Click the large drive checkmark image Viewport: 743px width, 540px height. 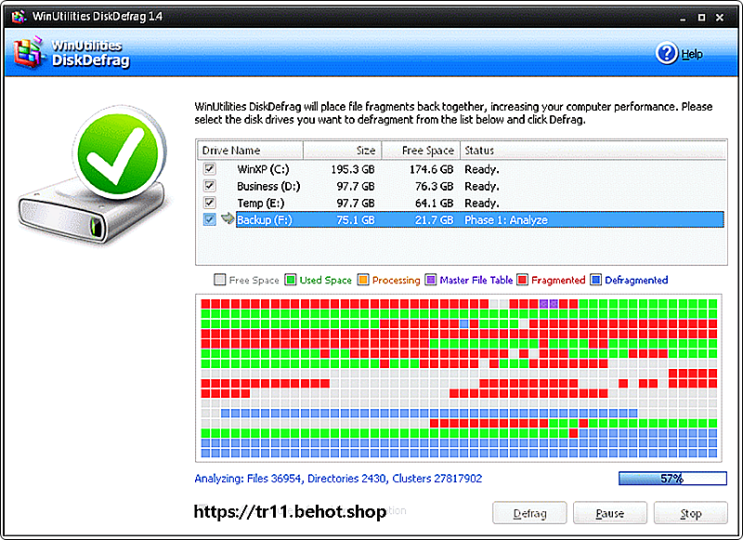coord(96,174)
